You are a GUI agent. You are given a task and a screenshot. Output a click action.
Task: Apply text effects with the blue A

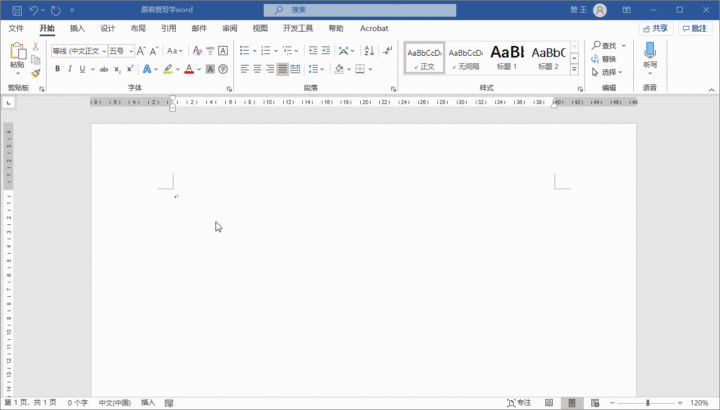pyautogui.click(x=147, y=69)
